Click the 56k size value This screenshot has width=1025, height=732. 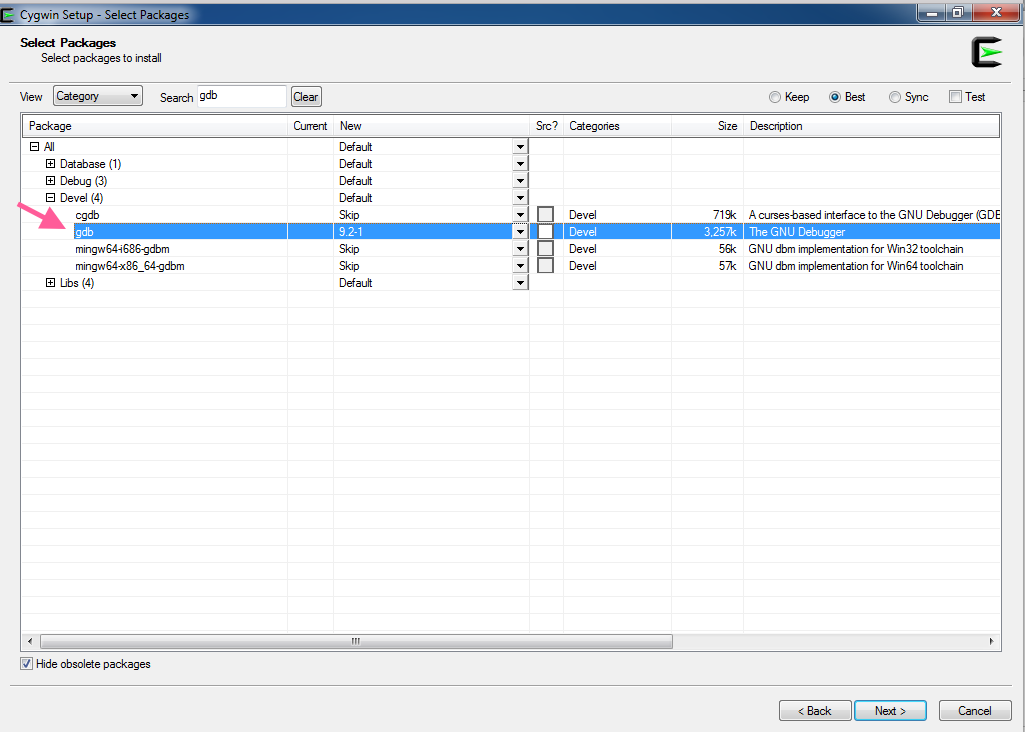click(x=728, y=248)
